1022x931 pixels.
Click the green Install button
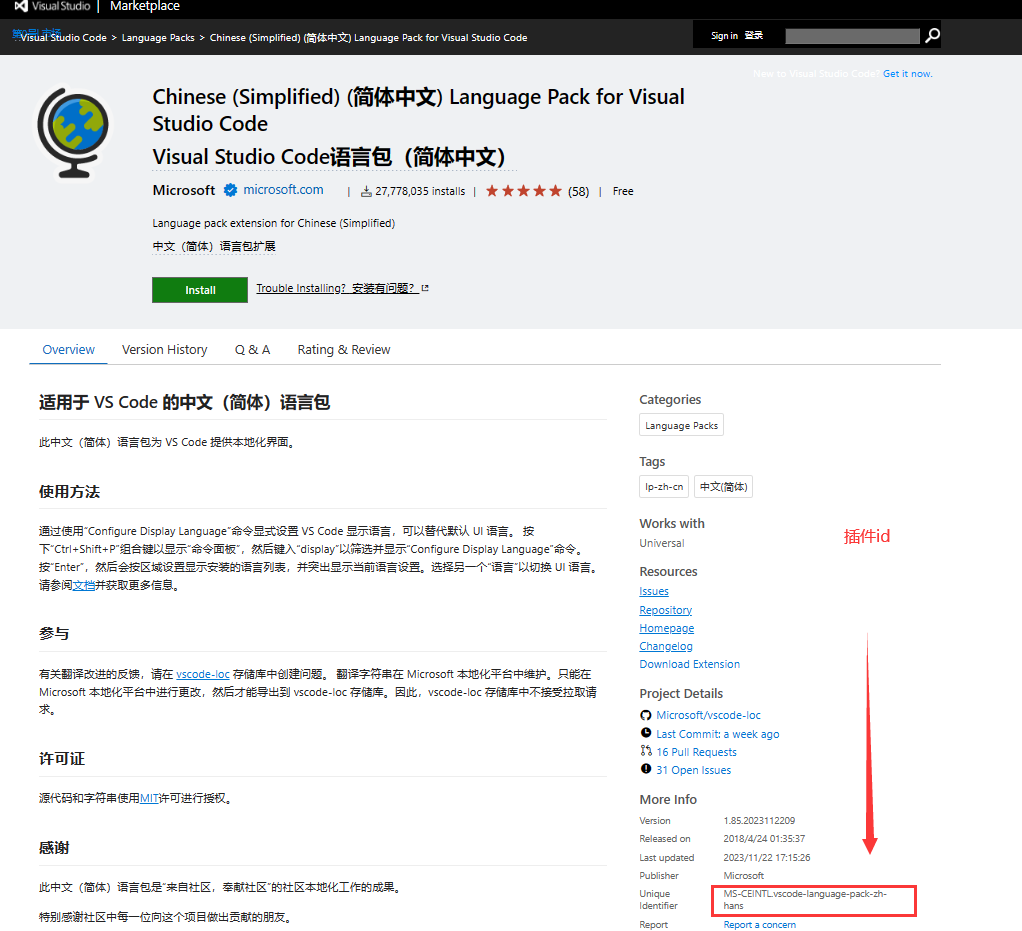pyautogui.click(x=199, y=289)
